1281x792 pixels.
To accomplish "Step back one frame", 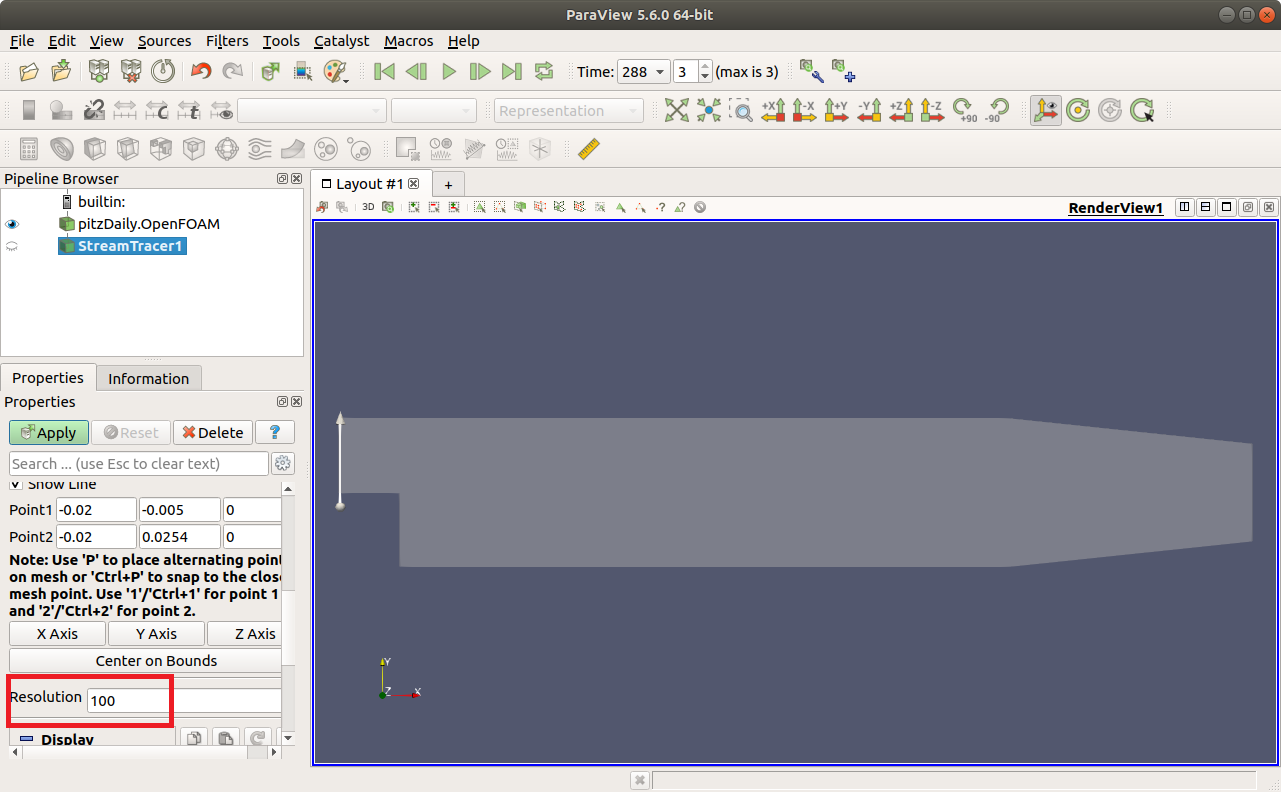I will 416,72.
